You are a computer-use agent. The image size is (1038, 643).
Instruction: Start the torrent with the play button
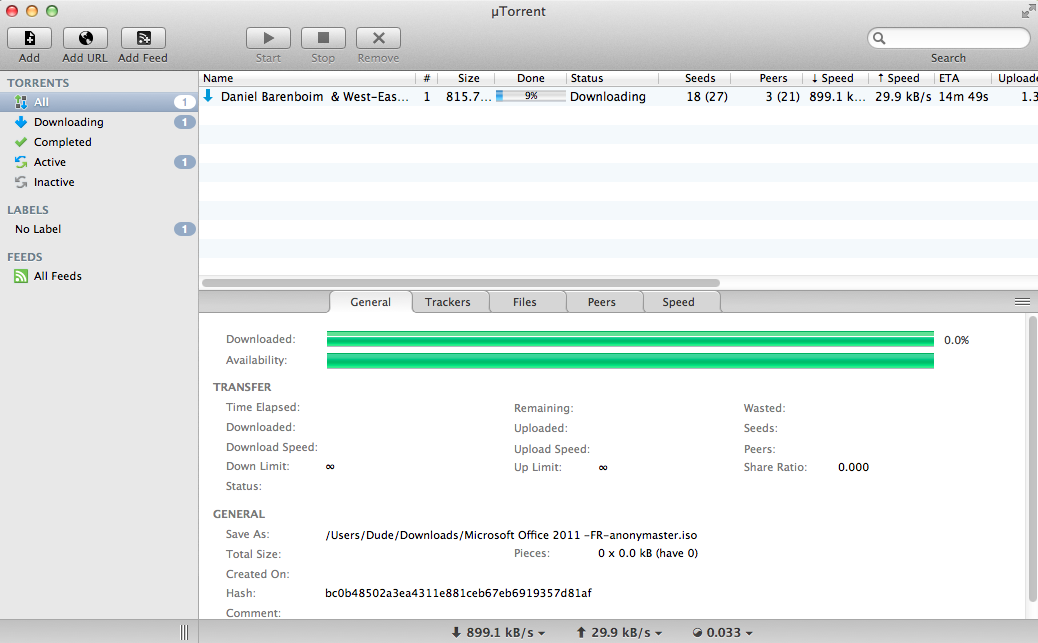[x=268, y=38]
